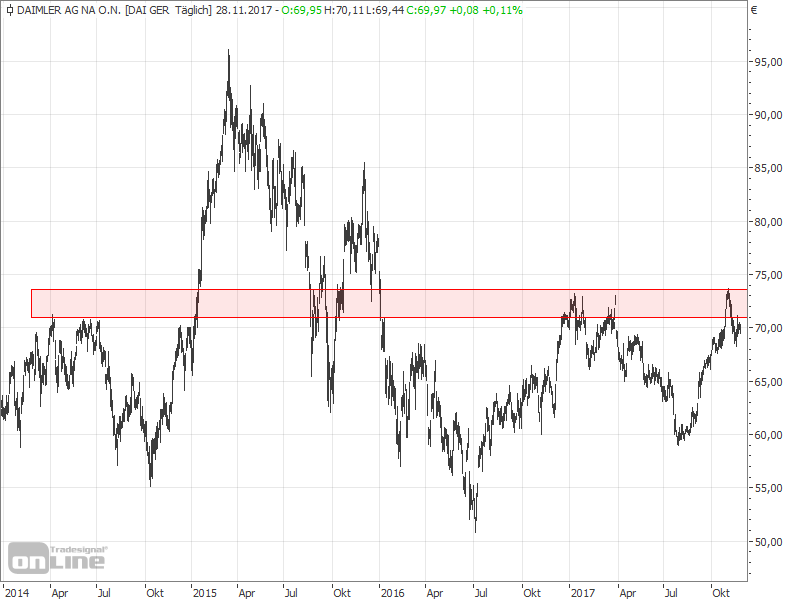800x600 pixels.
Task: Click the Tradesignal online logo
Action: [58, 557]
